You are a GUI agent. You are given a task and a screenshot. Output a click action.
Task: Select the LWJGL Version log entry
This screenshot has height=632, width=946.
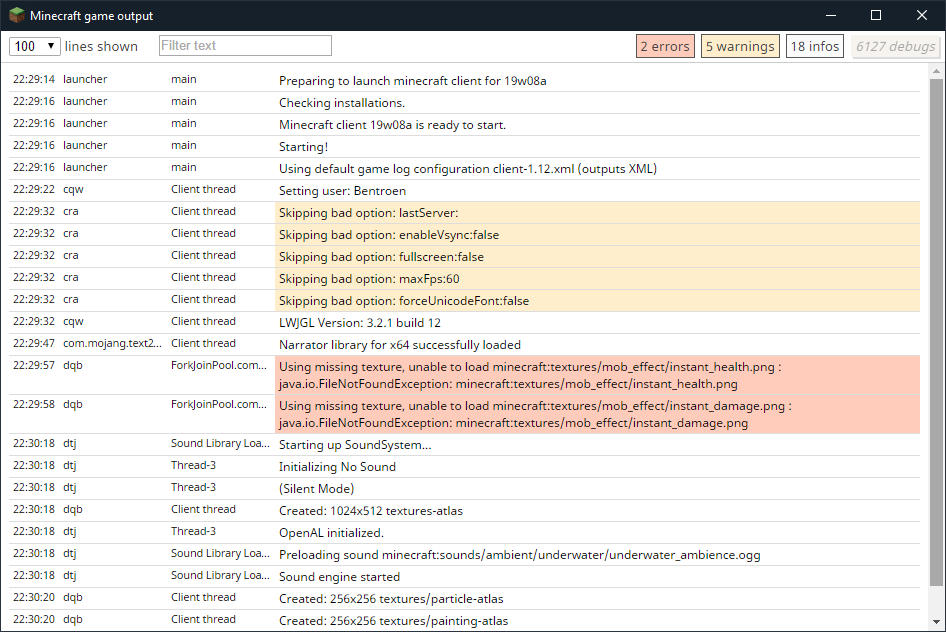(x=359, y=323)
